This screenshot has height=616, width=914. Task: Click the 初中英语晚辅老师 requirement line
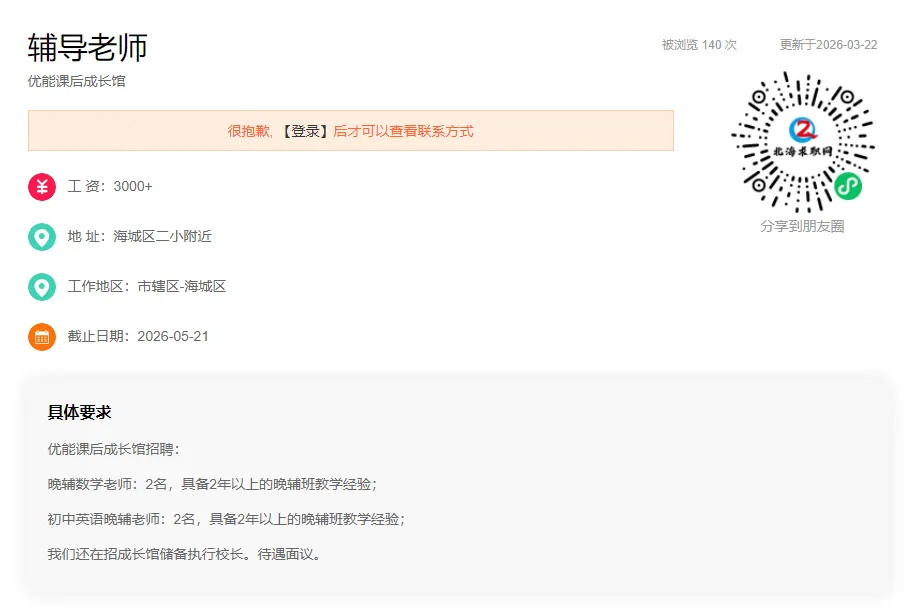pyautogui.click(x=226, y=519)
